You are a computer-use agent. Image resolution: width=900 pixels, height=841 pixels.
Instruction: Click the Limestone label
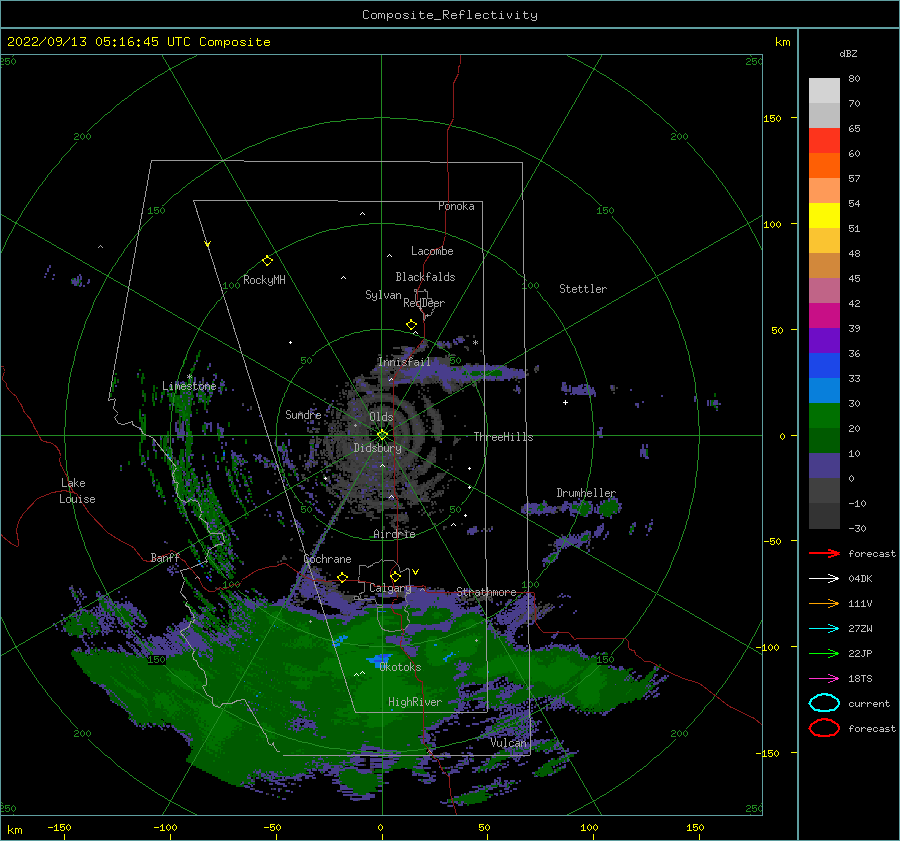click(x=189, y=386)
